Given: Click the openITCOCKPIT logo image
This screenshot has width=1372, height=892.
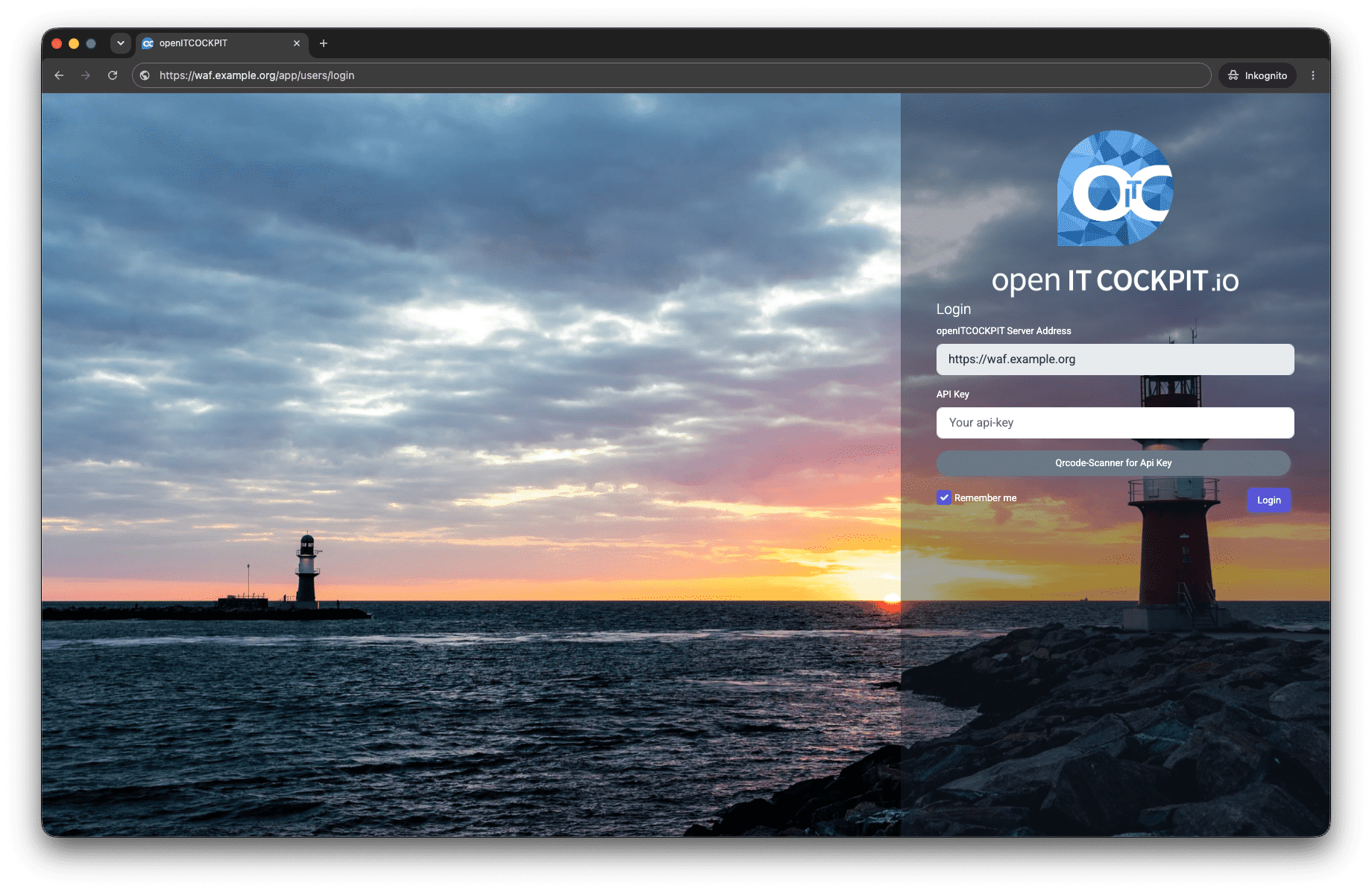Looking at the screenshot, I should click(1115, 188).
